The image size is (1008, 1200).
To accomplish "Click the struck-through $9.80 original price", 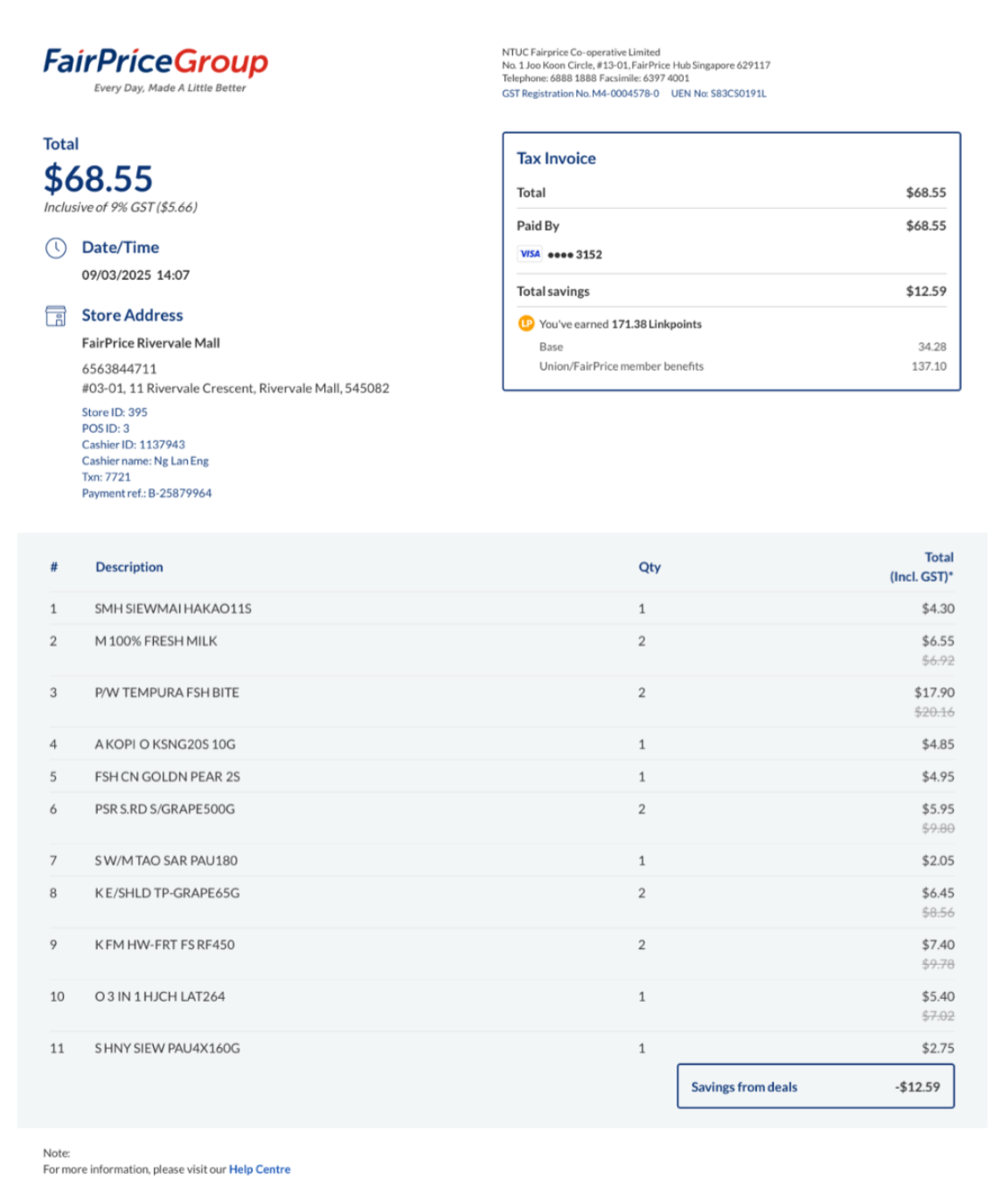I will coord(938,828).
